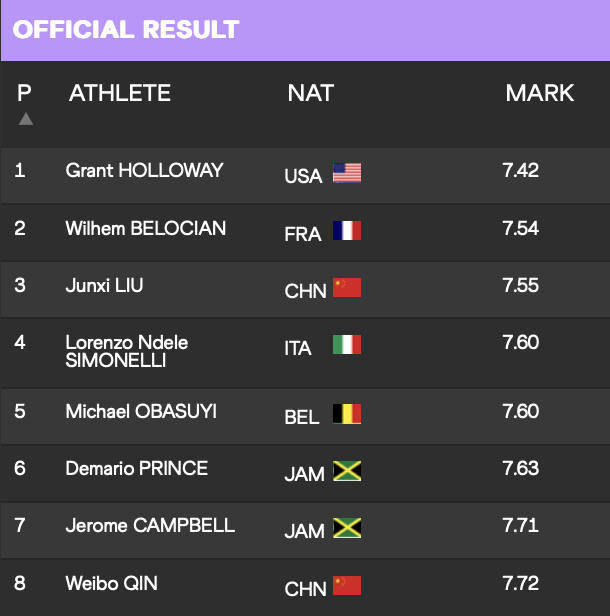Image resolution: width=610 pixels, height=616 pixels.
Task: Sort by the MARK column header
Action: (x=540, y=93)
